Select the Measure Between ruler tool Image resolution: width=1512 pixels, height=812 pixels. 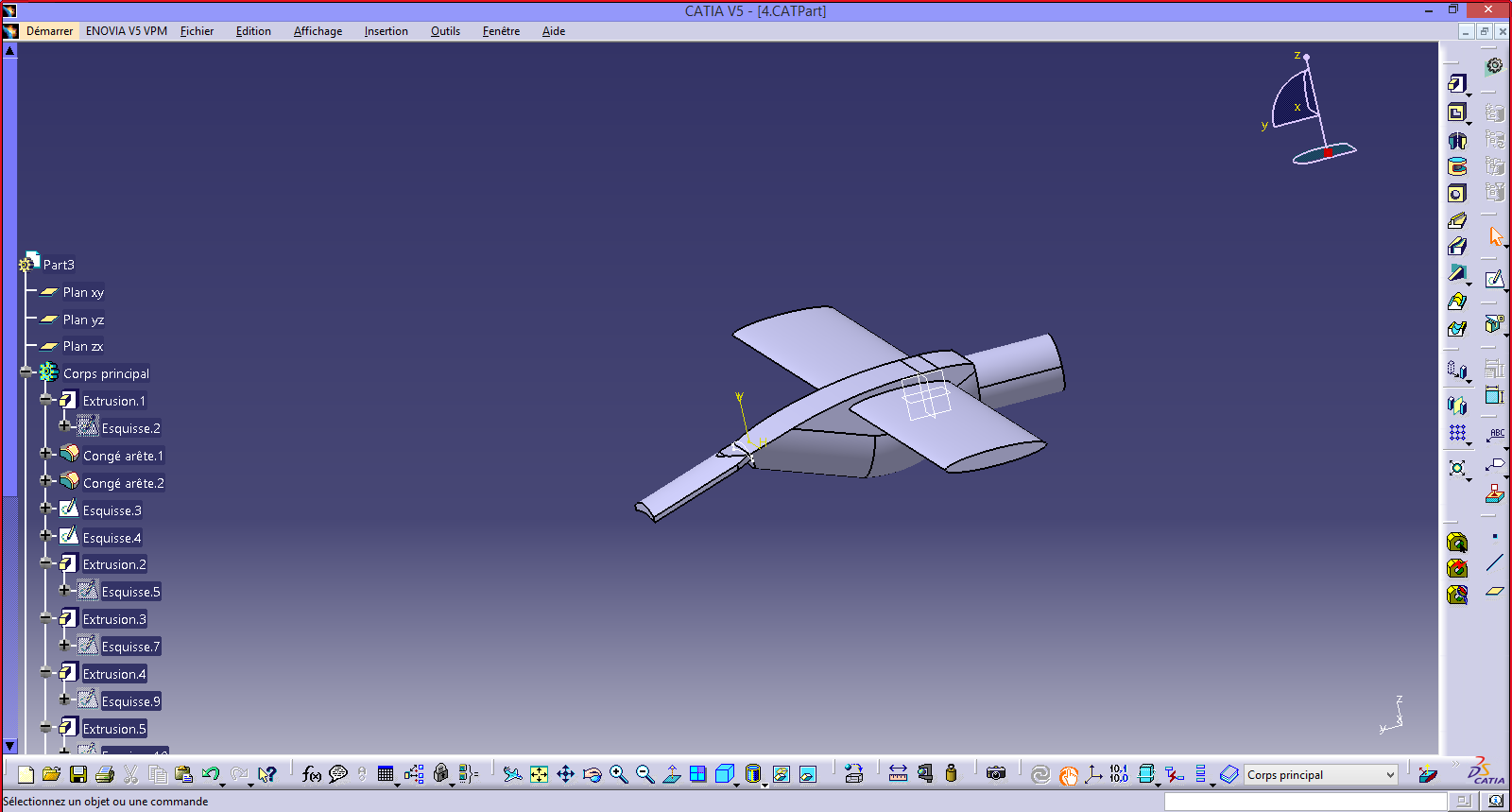coord(898,774)
